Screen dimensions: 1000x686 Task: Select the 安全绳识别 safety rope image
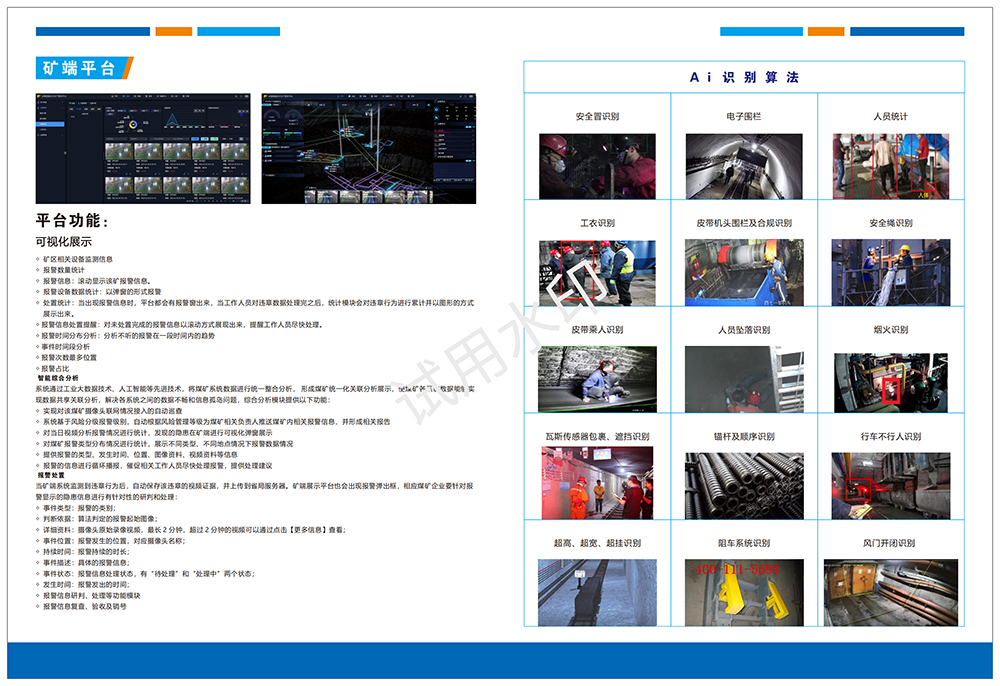[890, 272]
